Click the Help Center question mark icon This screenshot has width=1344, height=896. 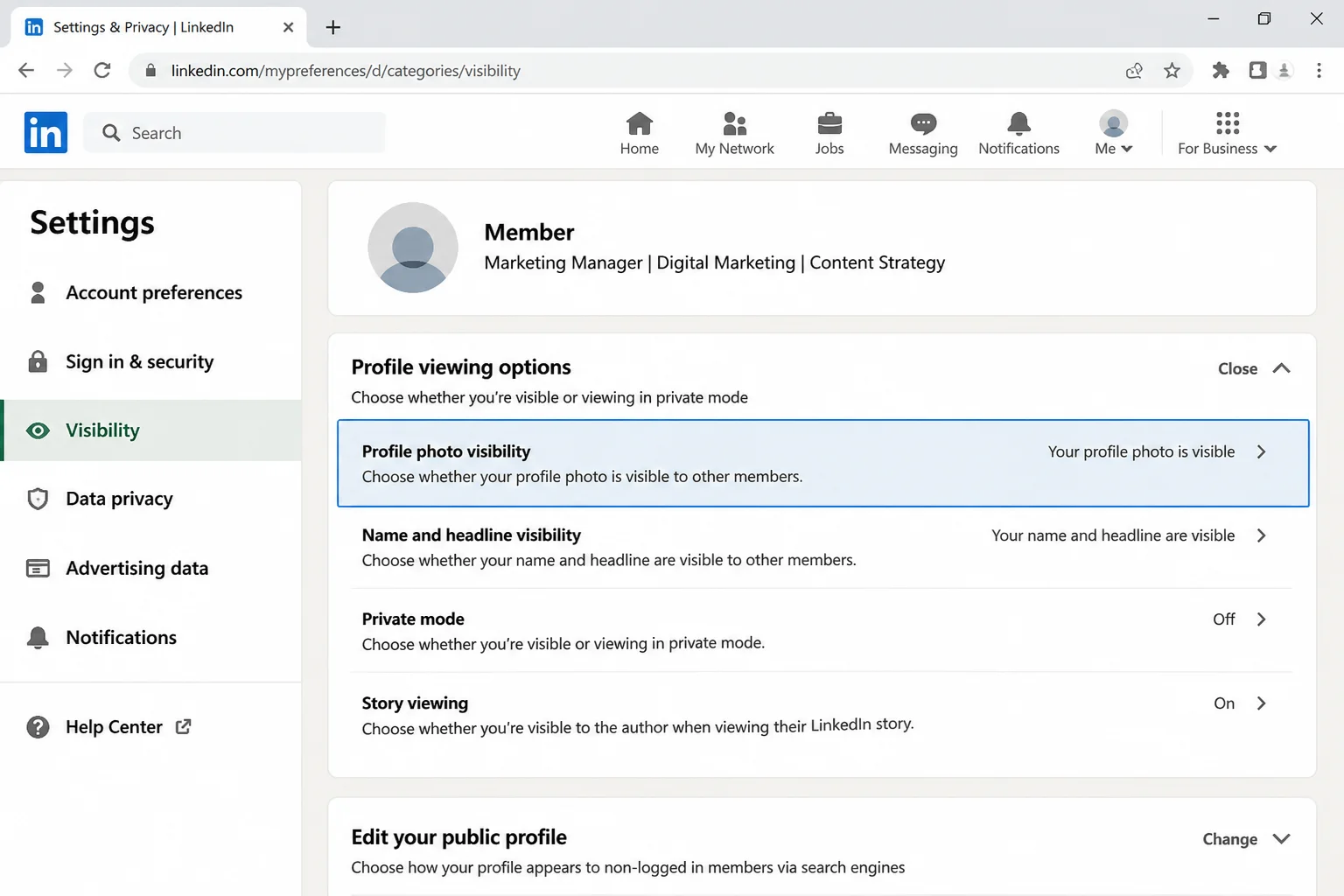(38, 727)
